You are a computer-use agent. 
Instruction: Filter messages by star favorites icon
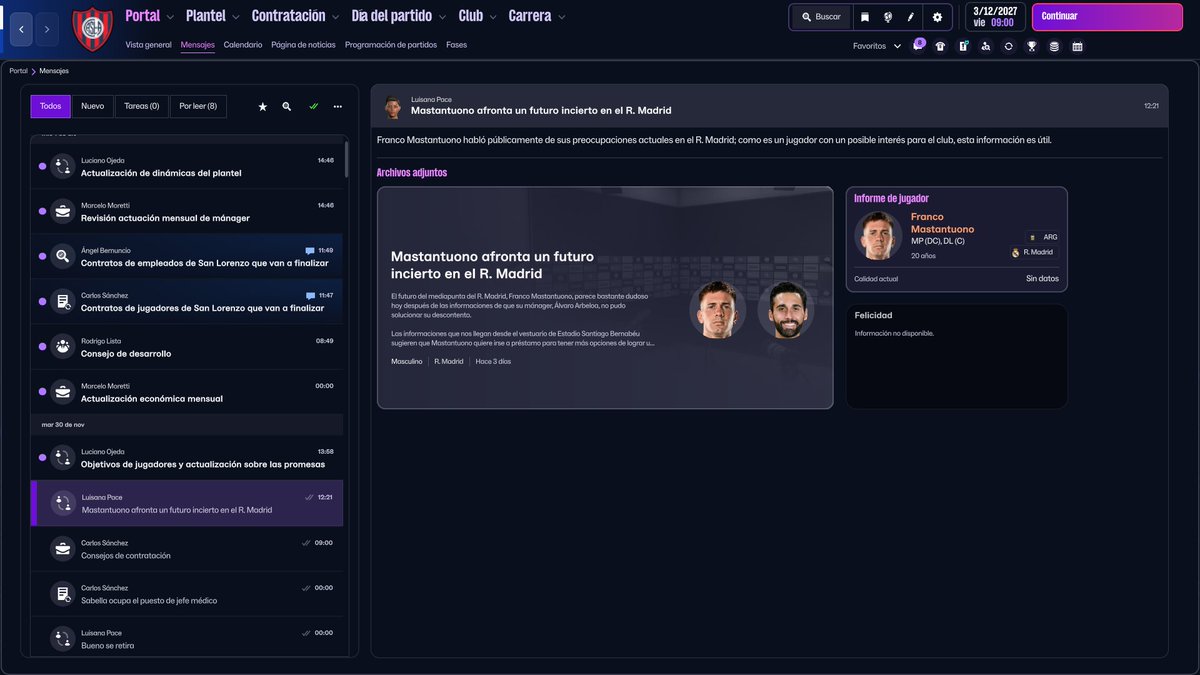pyautogui.click(x=263, y=106)
